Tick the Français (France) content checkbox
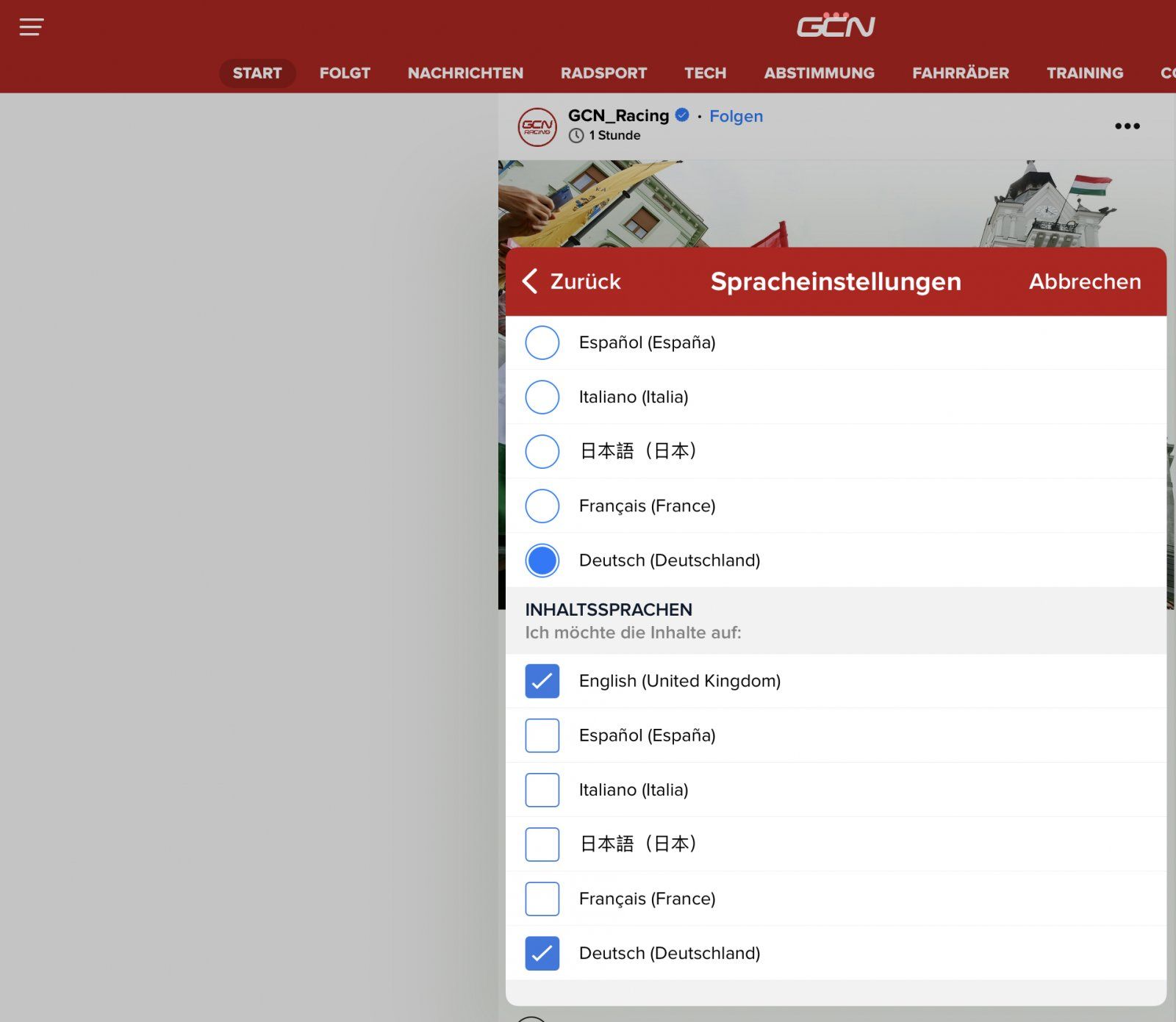The height and width of the screenshot is (1022, 1176). tap(542, 899)
